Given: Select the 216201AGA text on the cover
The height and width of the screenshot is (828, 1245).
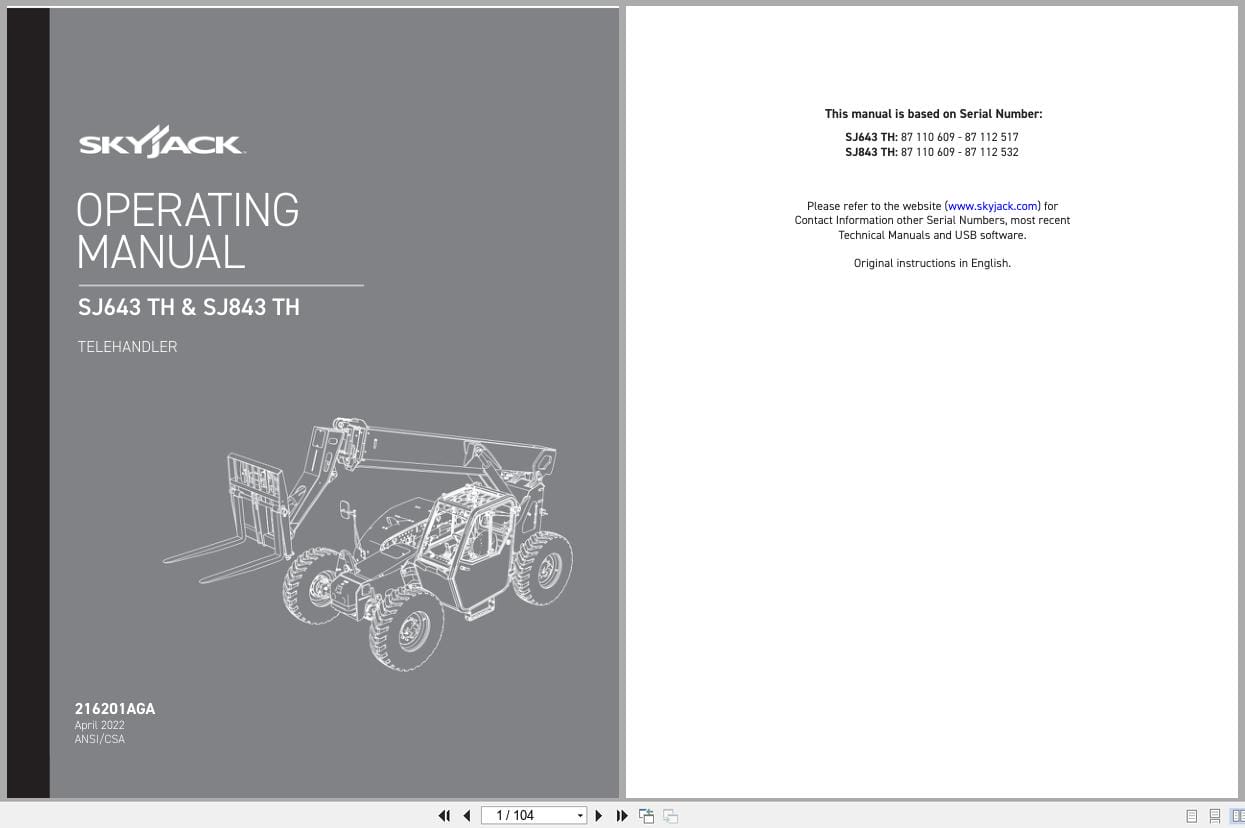Looking at the screenshot, I should [x=115, y=708].
